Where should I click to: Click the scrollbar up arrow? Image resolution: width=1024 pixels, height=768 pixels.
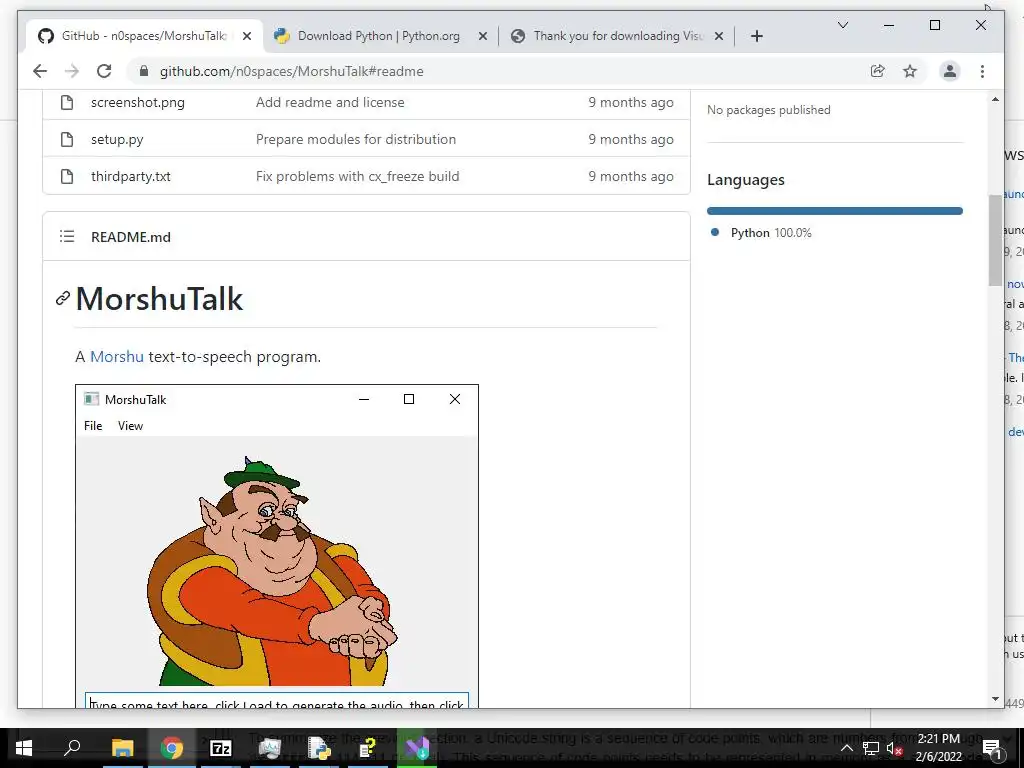coord(995,99)
